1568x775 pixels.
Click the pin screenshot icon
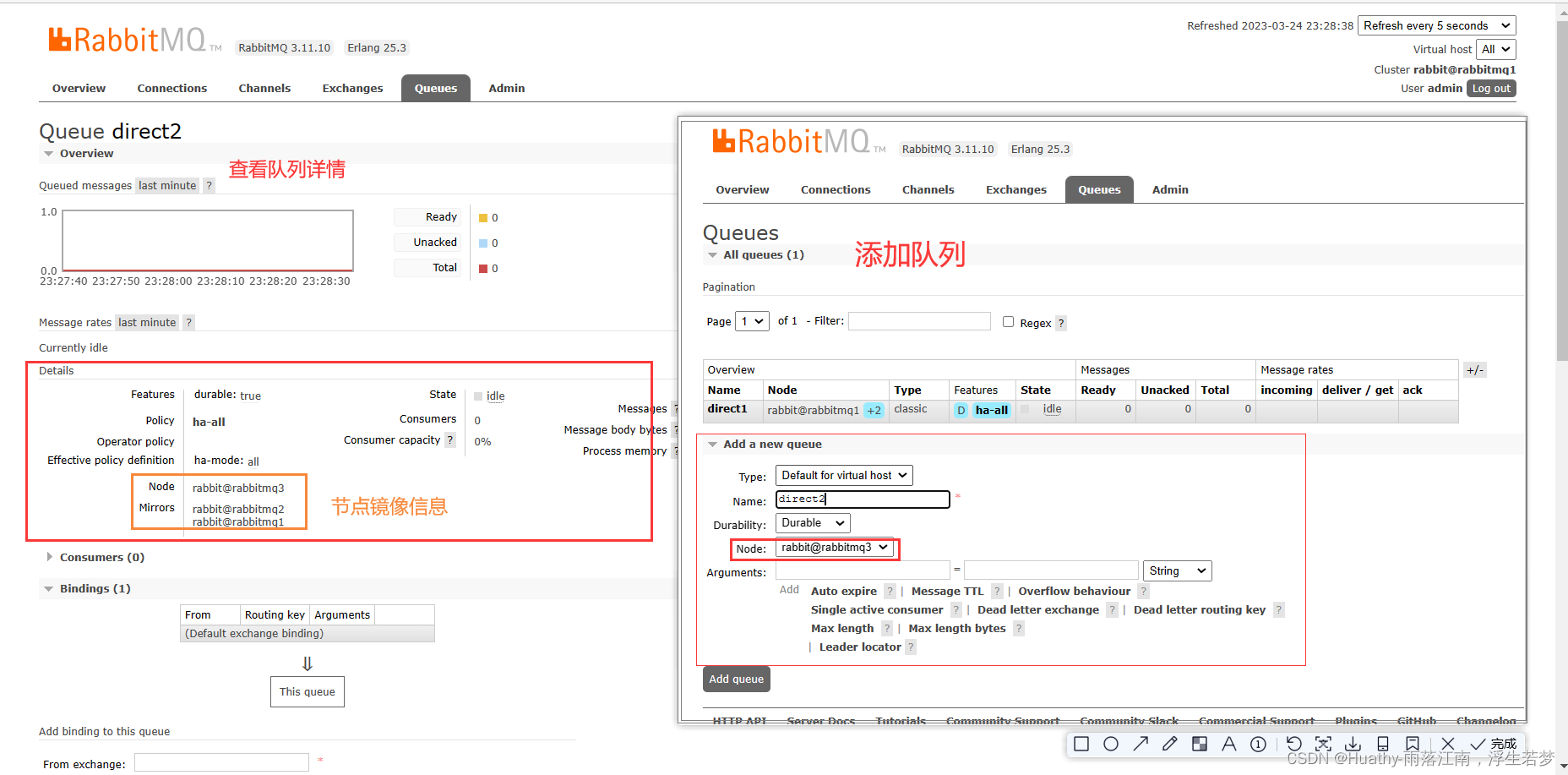(x=1413, y=744)
